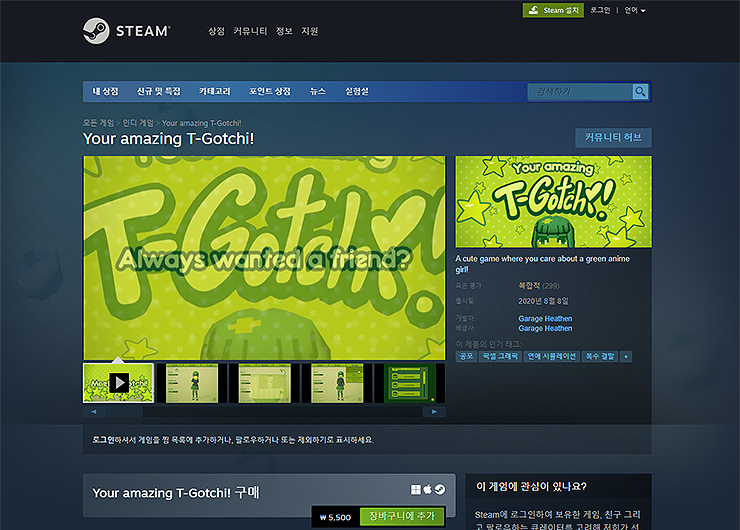
Task: Open the 커뮤니티 허브 button
Action: [613, 138]
